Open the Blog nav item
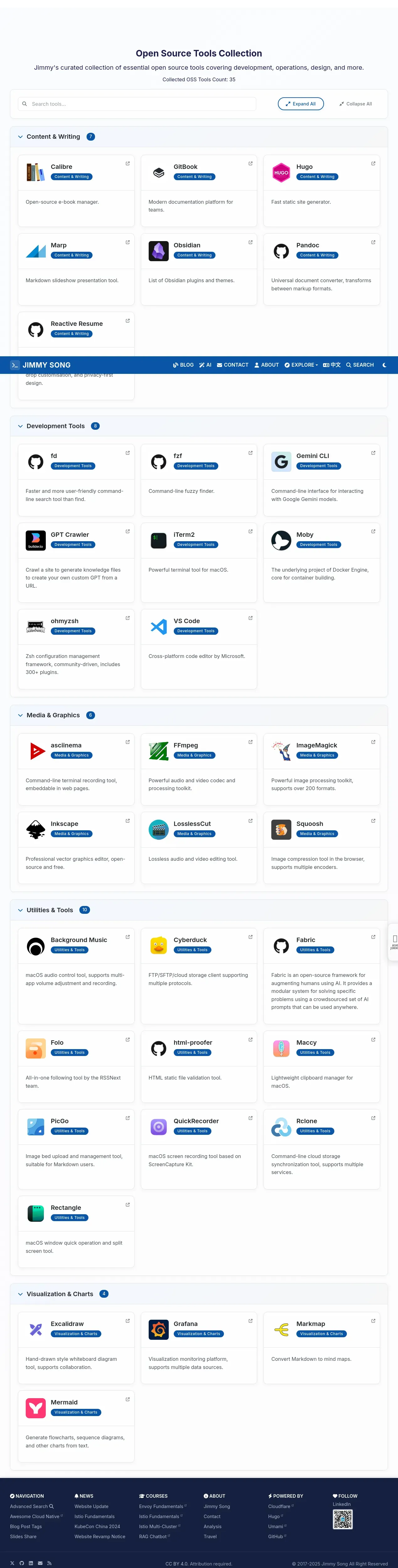This screenshot has height=1568, width=398. click(x=183, y=365)
